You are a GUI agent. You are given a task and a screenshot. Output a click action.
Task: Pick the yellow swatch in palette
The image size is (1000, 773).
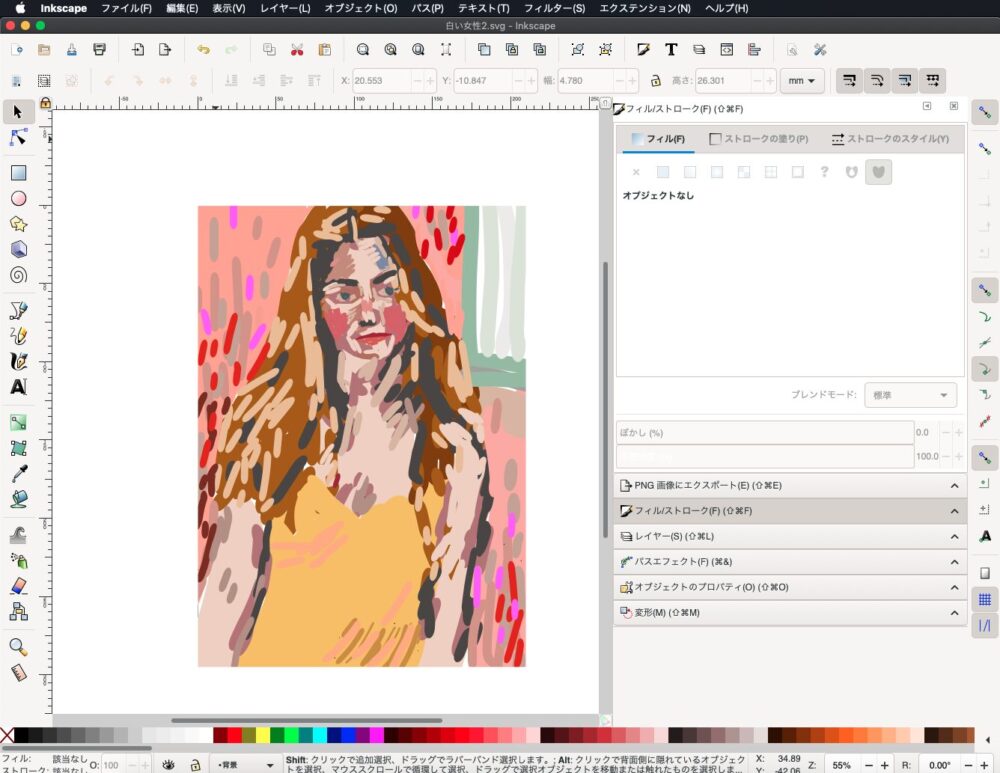[263, 736]
